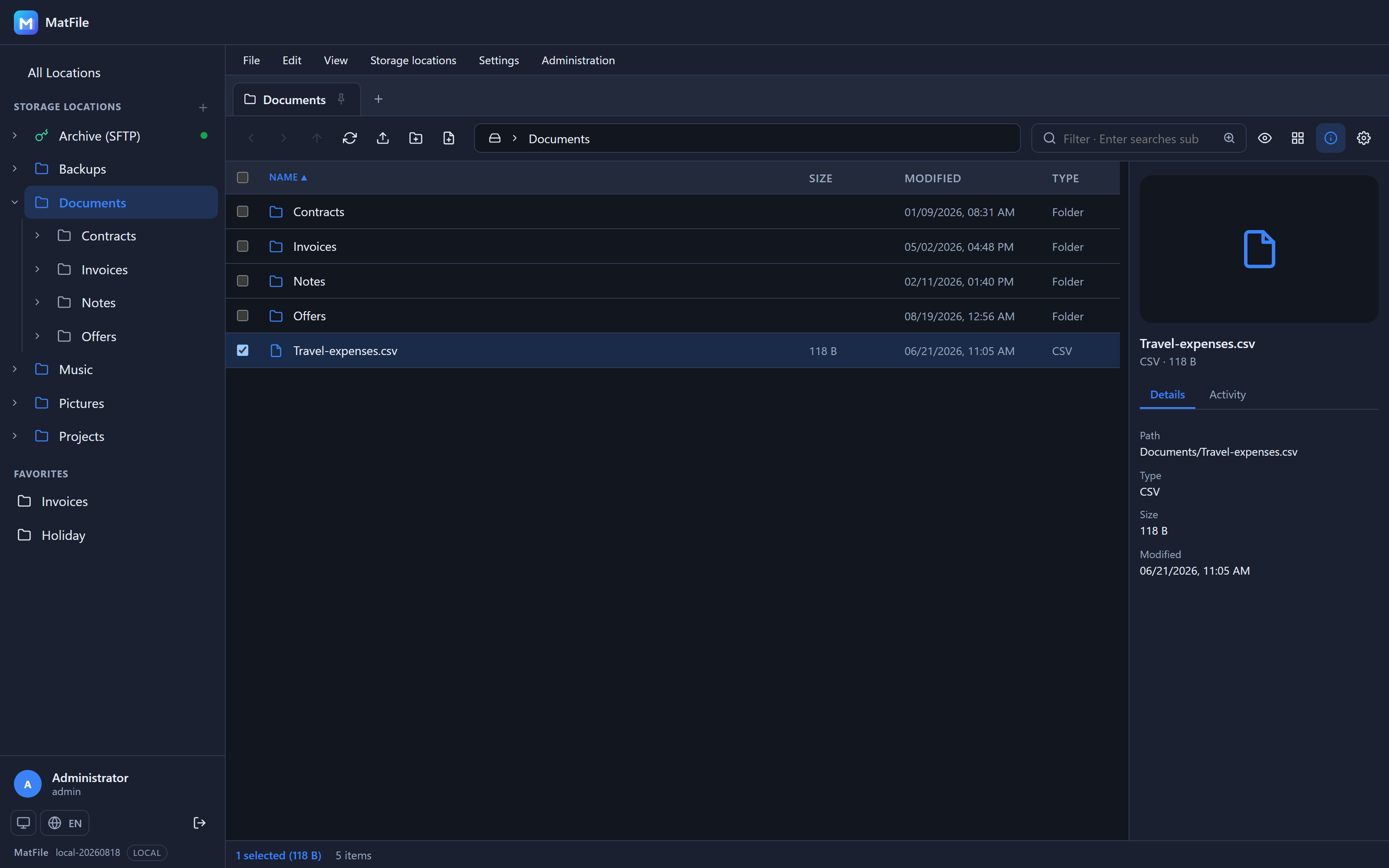Go up one level with up arrow

(x=317, y=138)
